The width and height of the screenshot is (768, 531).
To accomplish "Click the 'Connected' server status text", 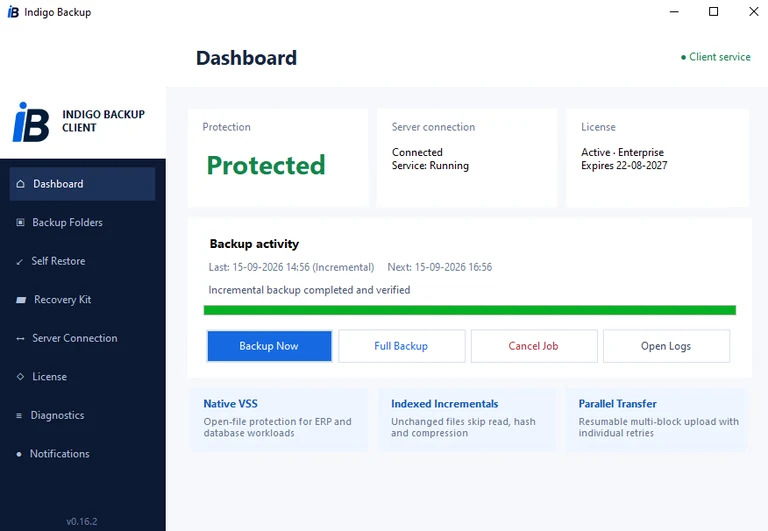I will (417, 152).
